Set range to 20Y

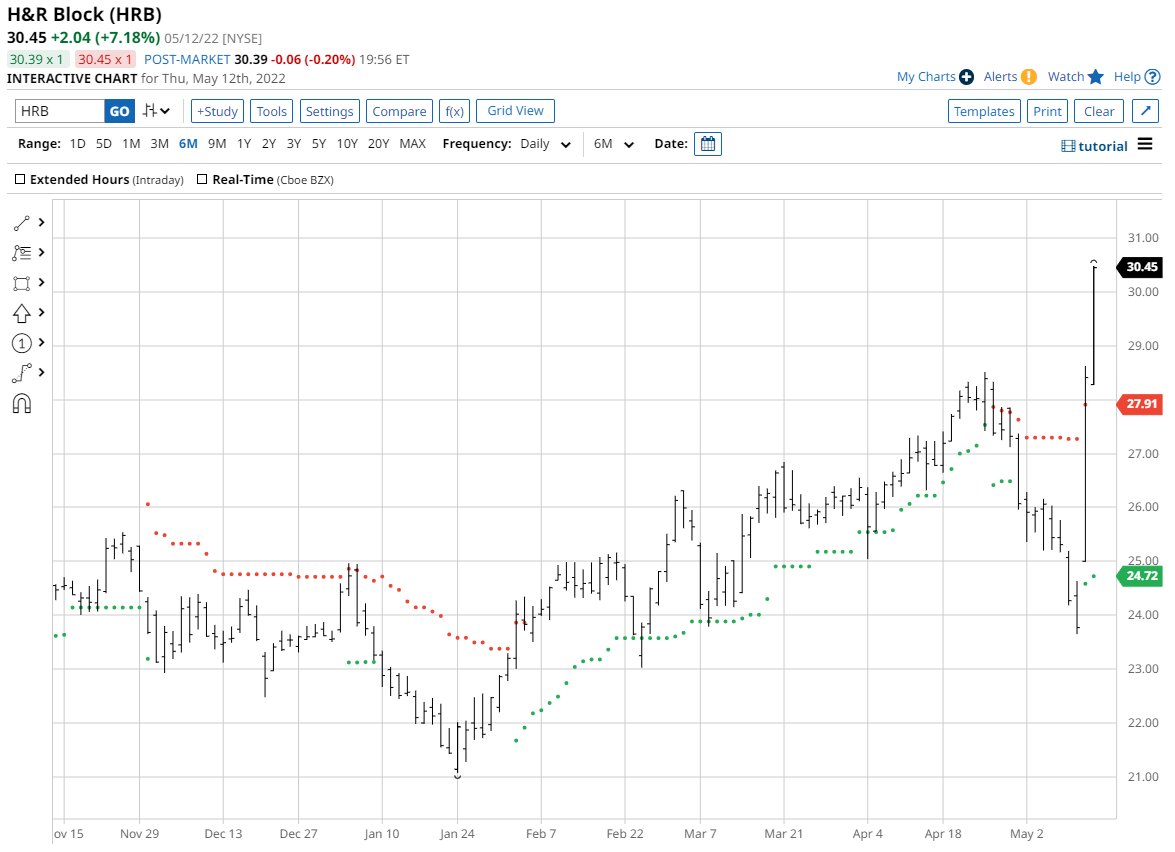tap(378, 144)
